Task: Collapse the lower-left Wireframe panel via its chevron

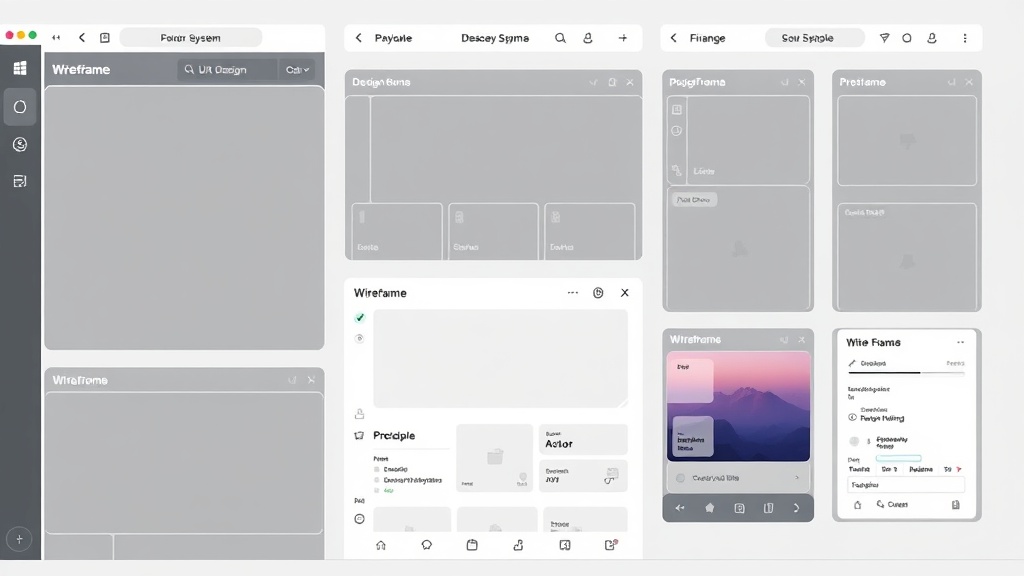Action: [x=292, y=380]
